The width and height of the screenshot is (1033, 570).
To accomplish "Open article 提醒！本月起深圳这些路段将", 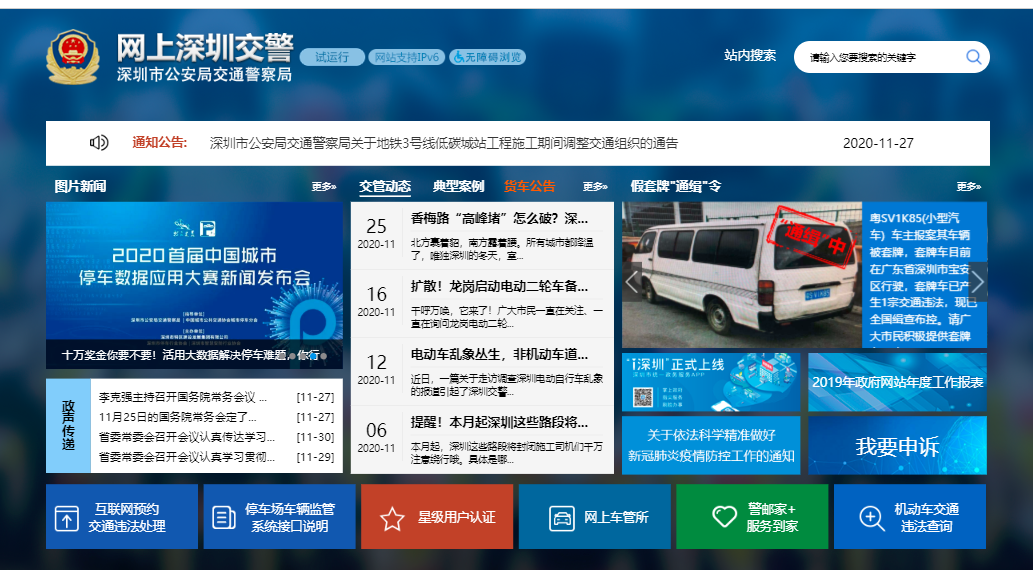I will coord(499,422).
